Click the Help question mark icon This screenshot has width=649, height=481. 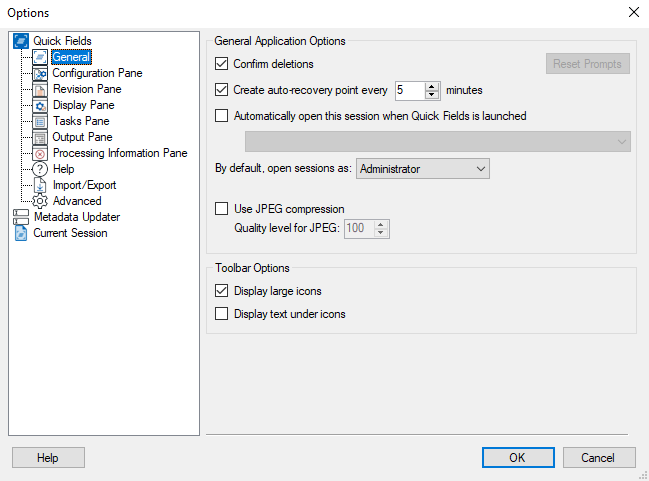click(x=40, y=169)
